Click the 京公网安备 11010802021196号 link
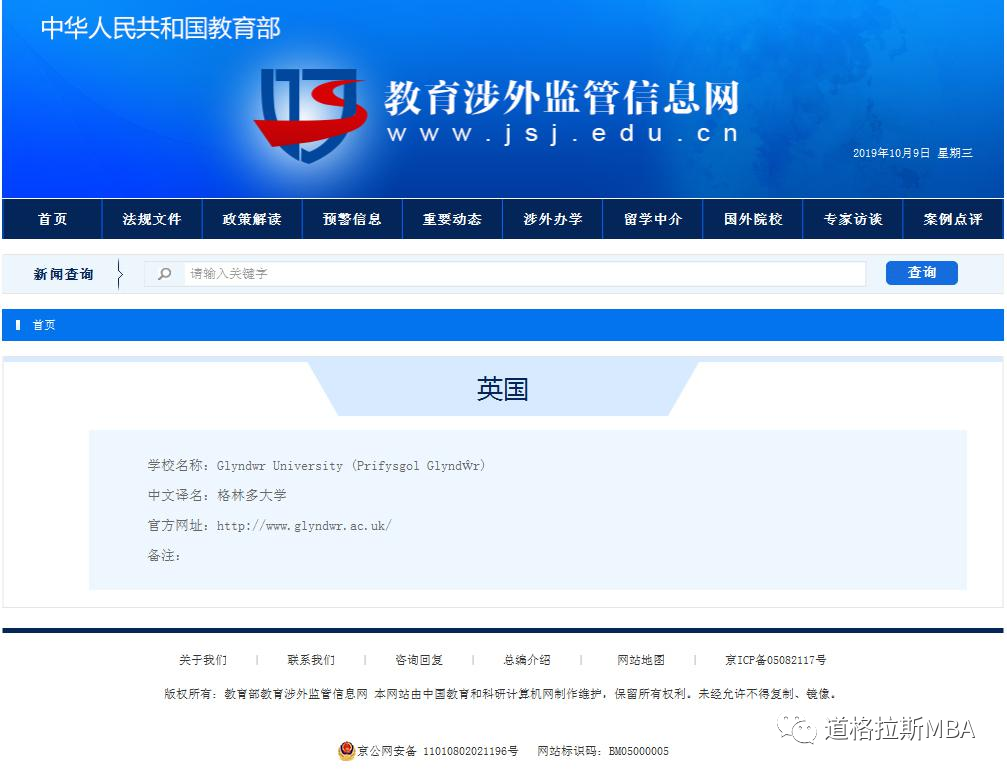The image size is (1007, 773). coord(437,751)
